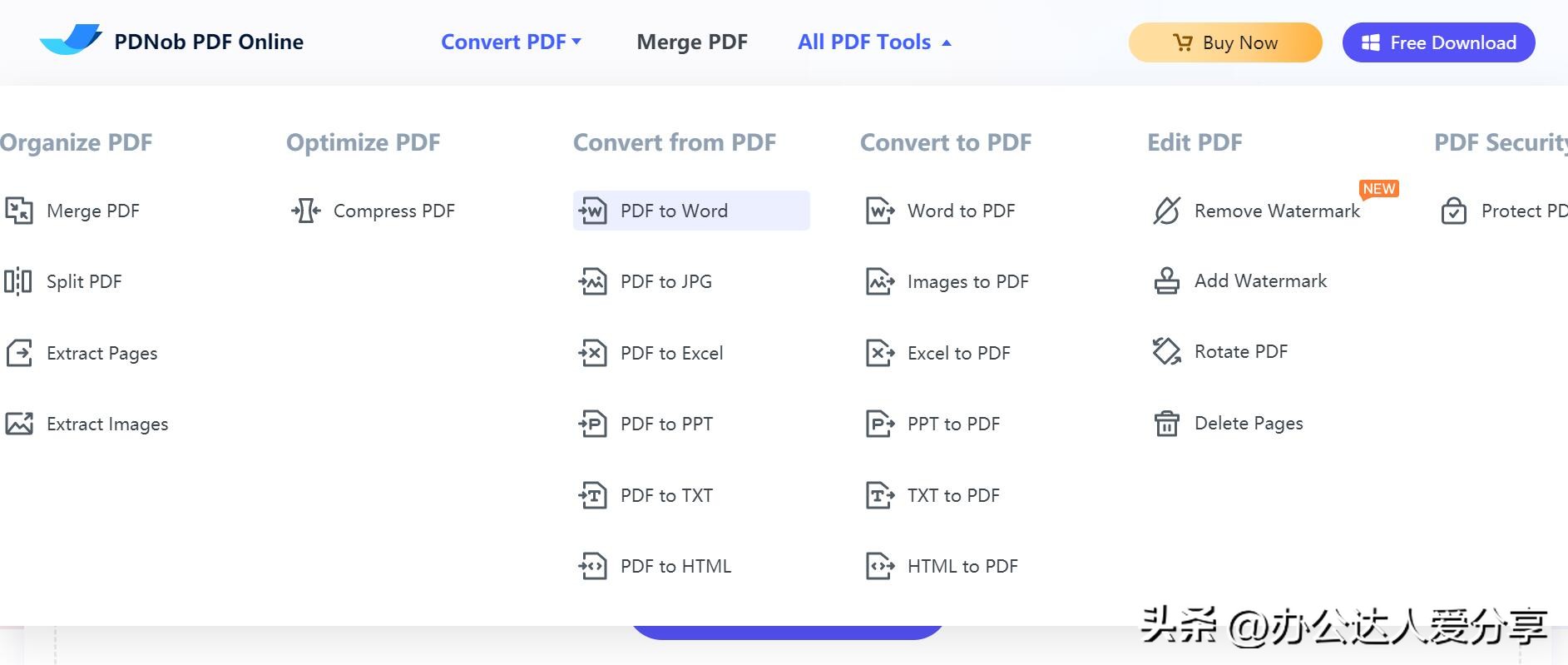The image size is (1568, 665).
Task: Expand the Convert PDF dropdown
Action: 511,42
